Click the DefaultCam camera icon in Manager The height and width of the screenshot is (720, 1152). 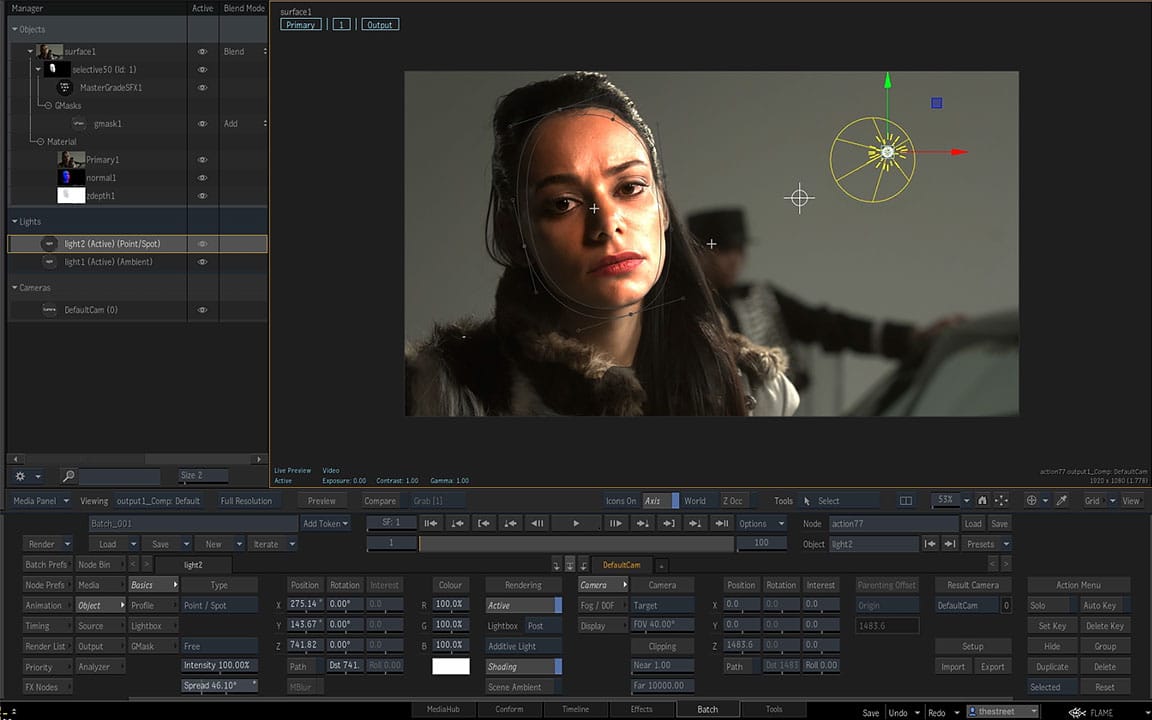click(x=49, y=310)
